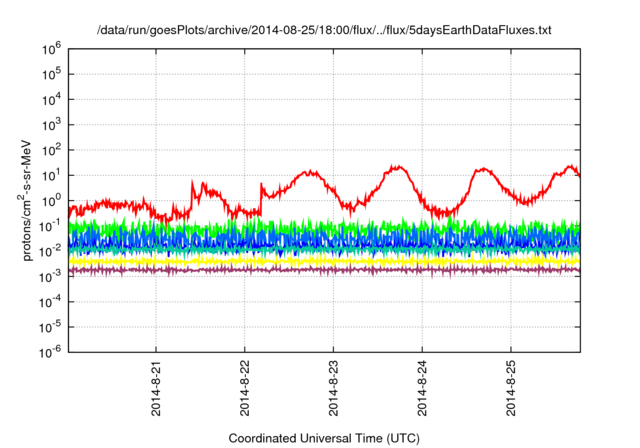Viewport: 640px width, 448px height.
Task: Click the 10^1 y-axis tick label
Action: (x=51, y=175)
